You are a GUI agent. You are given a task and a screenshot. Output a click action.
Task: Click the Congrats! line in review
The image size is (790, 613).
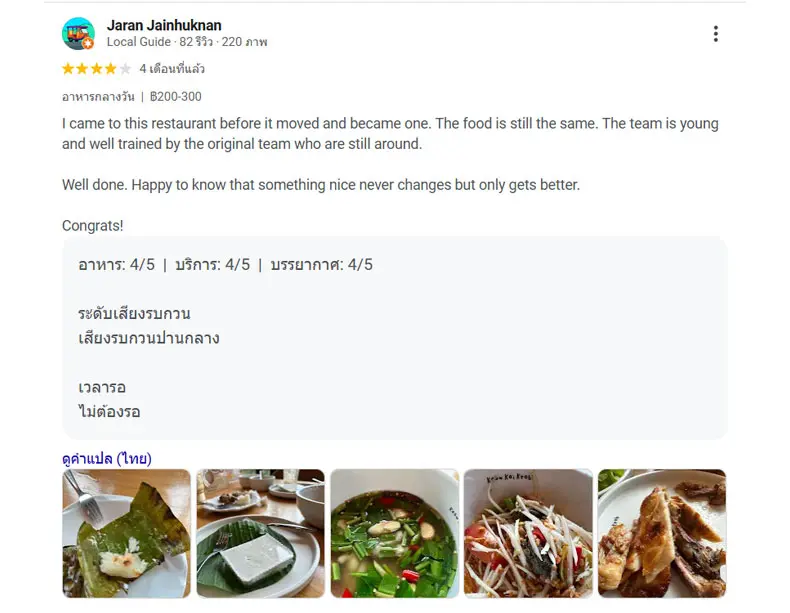tap(93, 226)
